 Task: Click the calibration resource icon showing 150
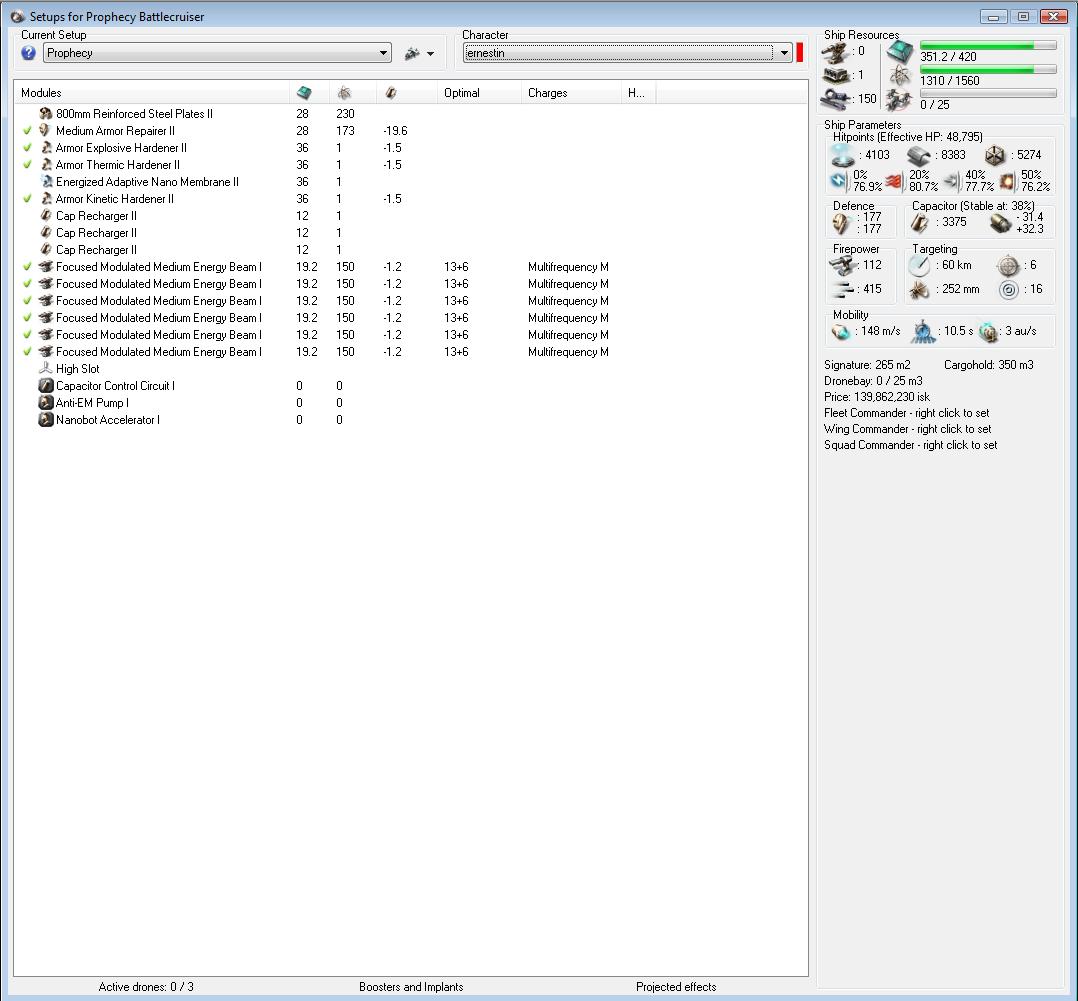[x=835, y=98]
